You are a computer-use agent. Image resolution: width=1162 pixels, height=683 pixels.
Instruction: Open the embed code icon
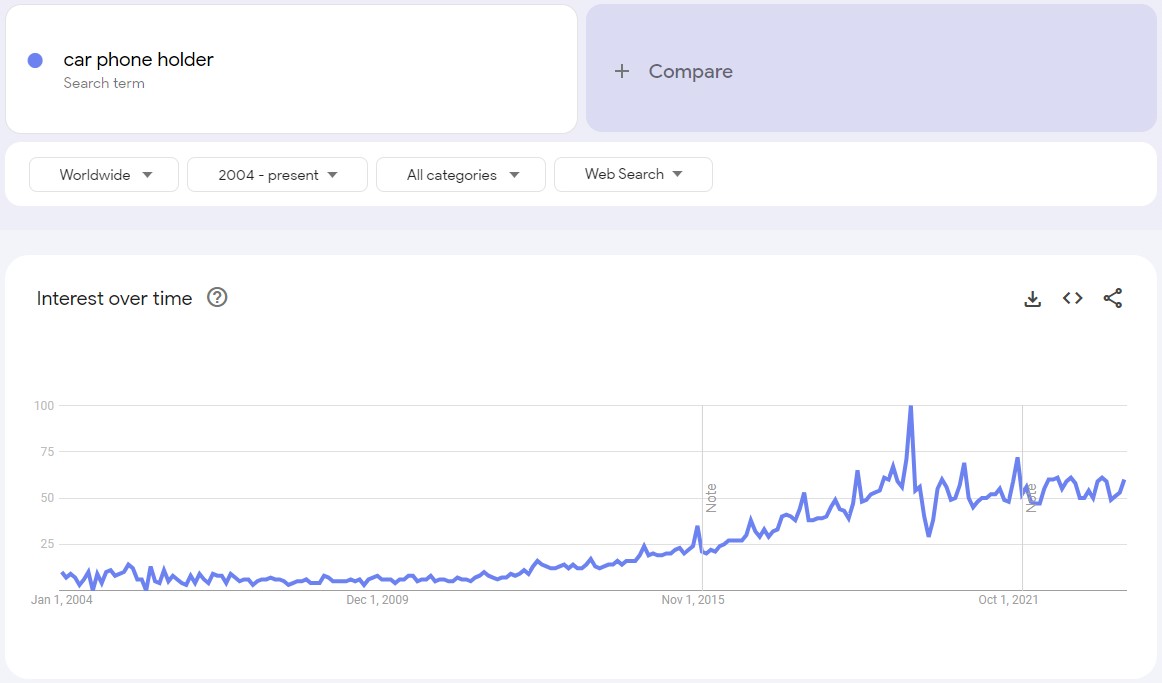1073,298
